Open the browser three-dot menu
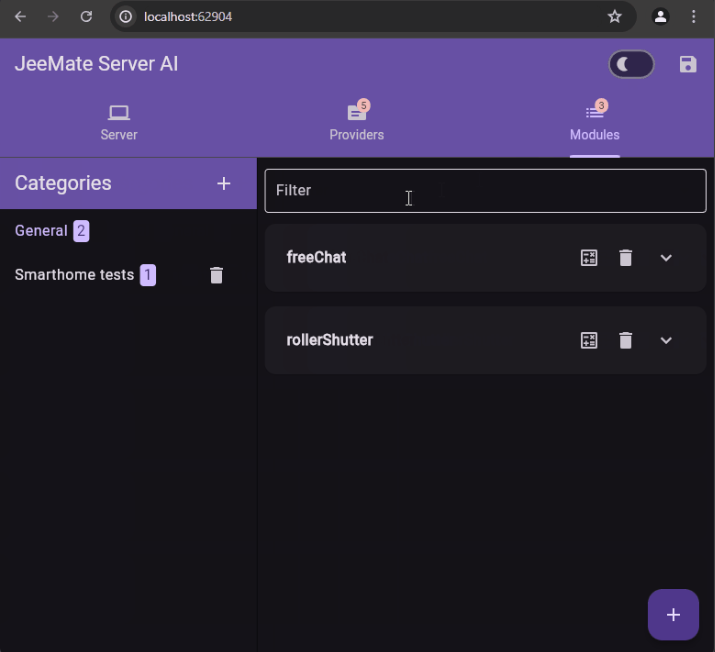The height and width of the screenshot is (652, 715). click(694, 17)
